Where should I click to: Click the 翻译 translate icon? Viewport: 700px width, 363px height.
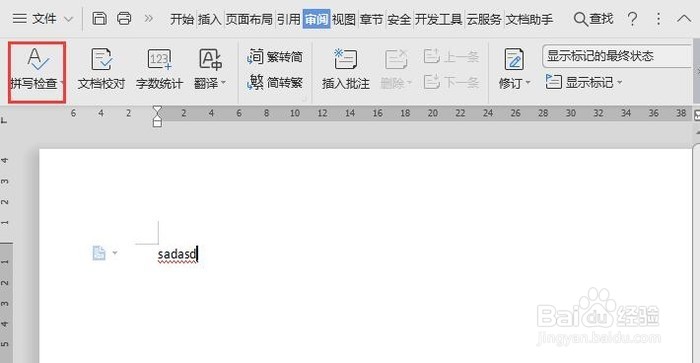(210, 60)
